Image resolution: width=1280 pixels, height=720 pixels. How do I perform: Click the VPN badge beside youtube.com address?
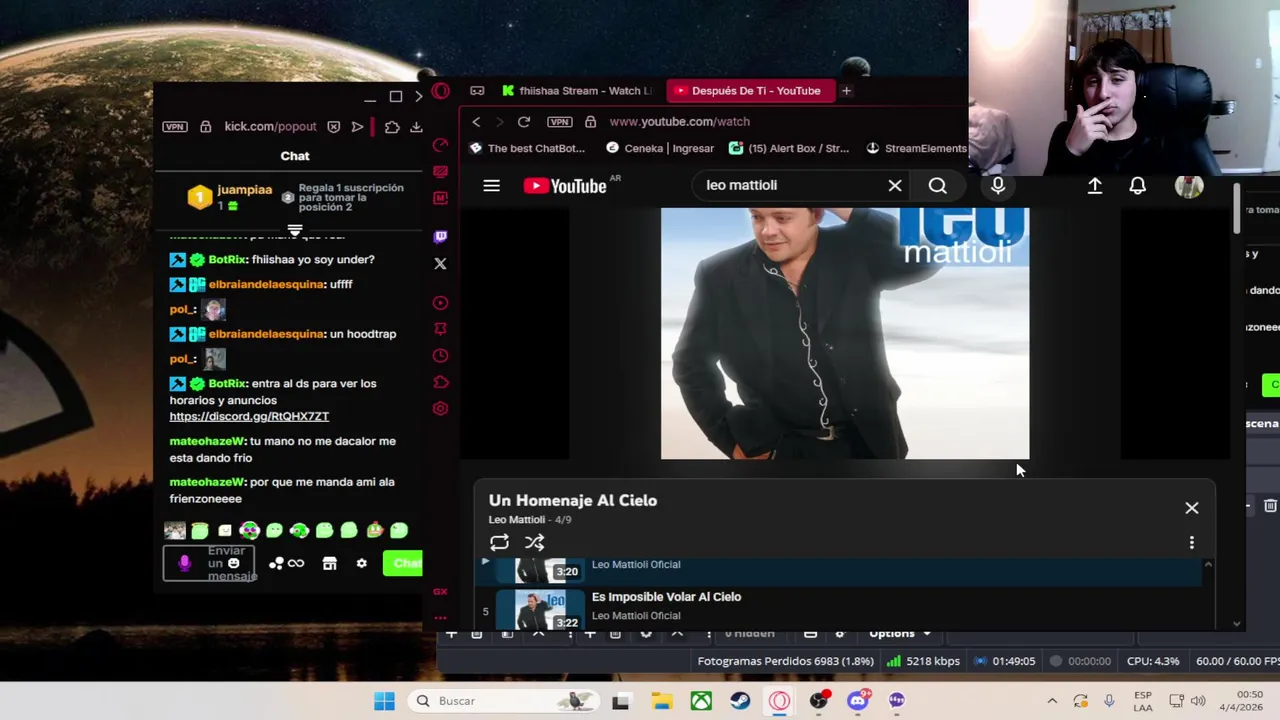[x=560, y=121]
